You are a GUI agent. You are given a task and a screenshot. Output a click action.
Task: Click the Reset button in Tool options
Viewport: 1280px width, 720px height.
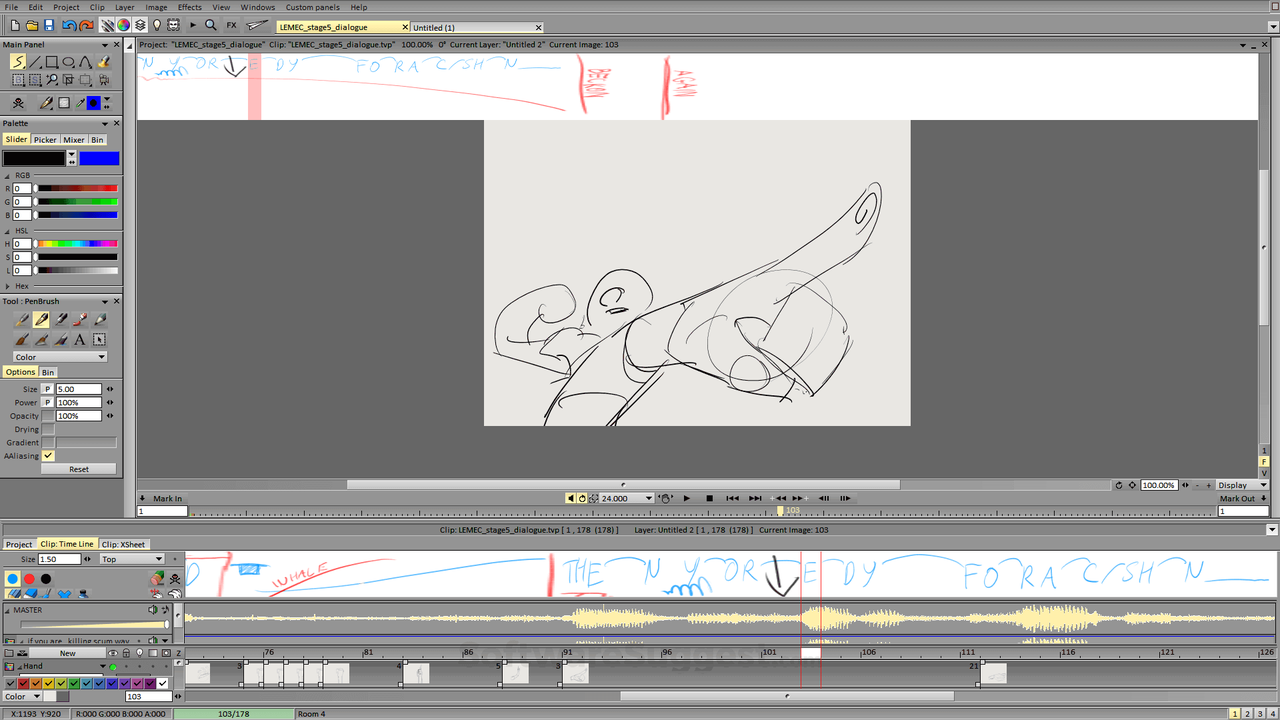[x=78, y=468]
